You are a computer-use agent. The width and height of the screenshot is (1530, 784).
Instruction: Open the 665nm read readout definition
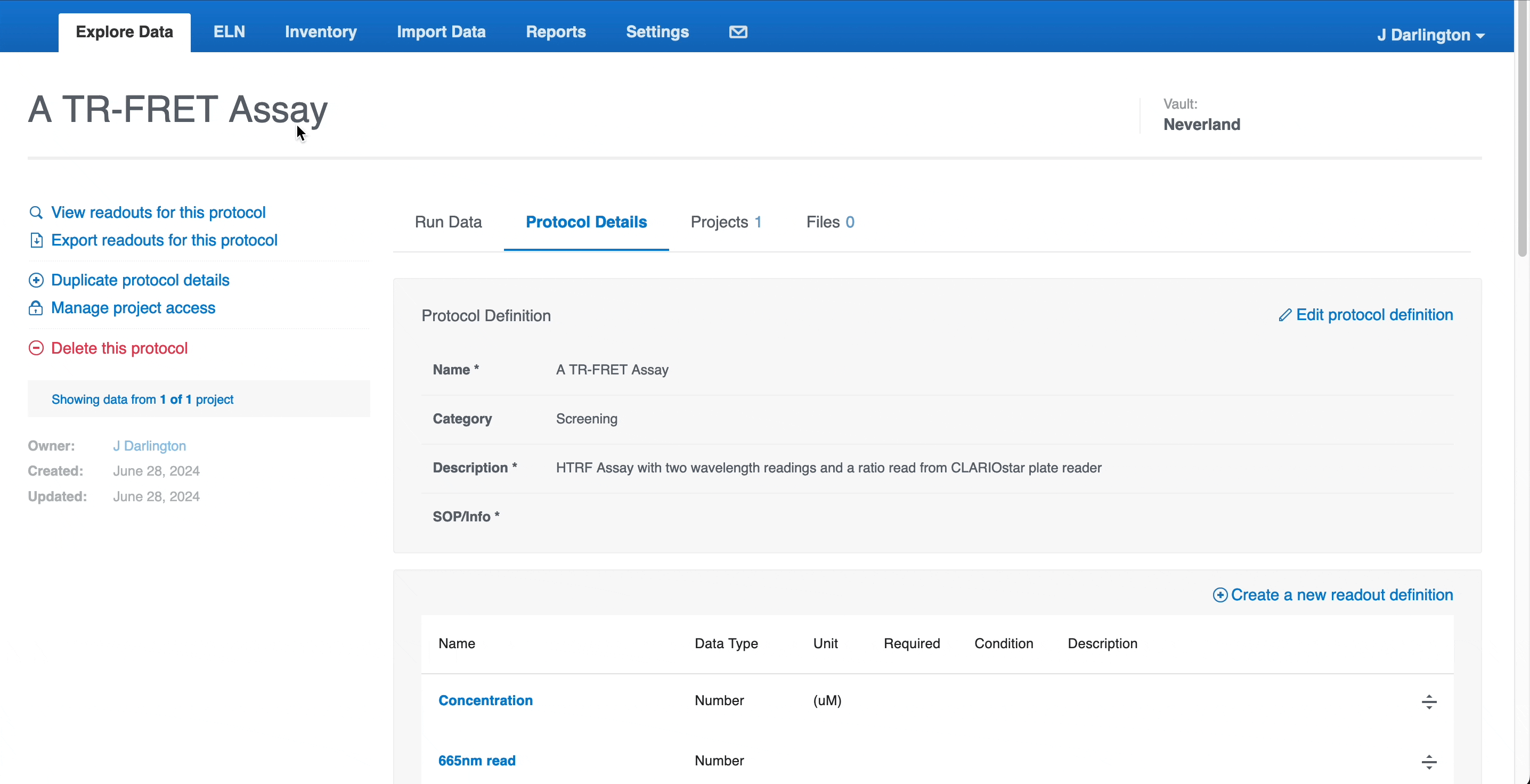(477, 762)
